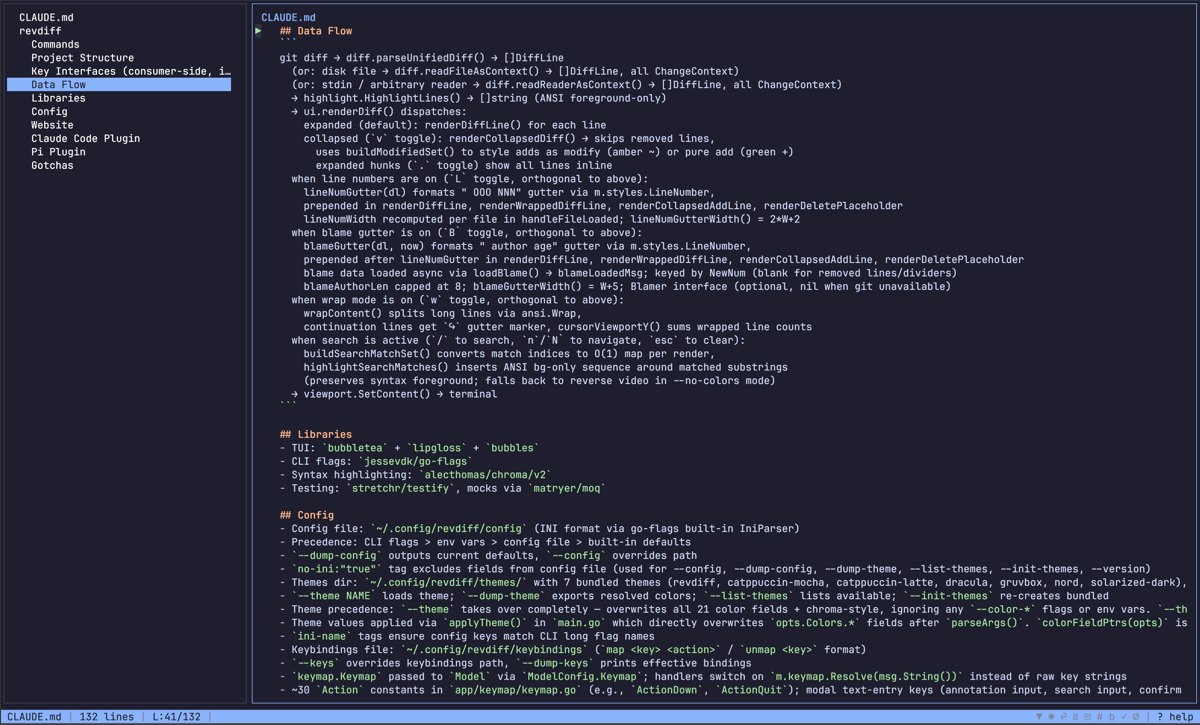1200x725 pixels.
Task: Select the wrap ↩ icon in the status bar
Action: 1064,716
